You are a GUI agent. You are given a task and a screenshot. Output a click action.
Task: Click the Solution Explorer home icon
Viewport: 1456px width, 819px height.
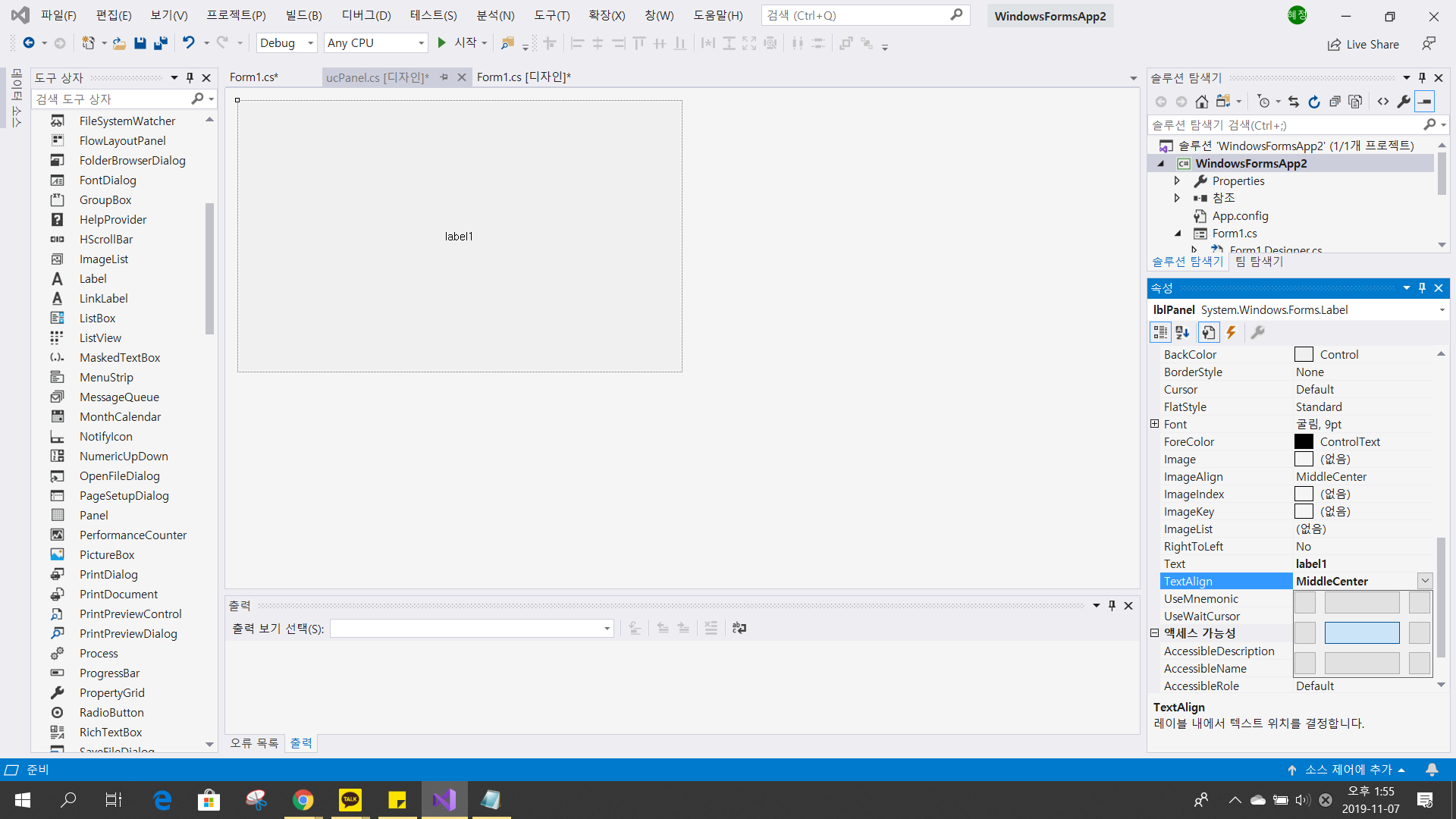[x=1201, y=102]
